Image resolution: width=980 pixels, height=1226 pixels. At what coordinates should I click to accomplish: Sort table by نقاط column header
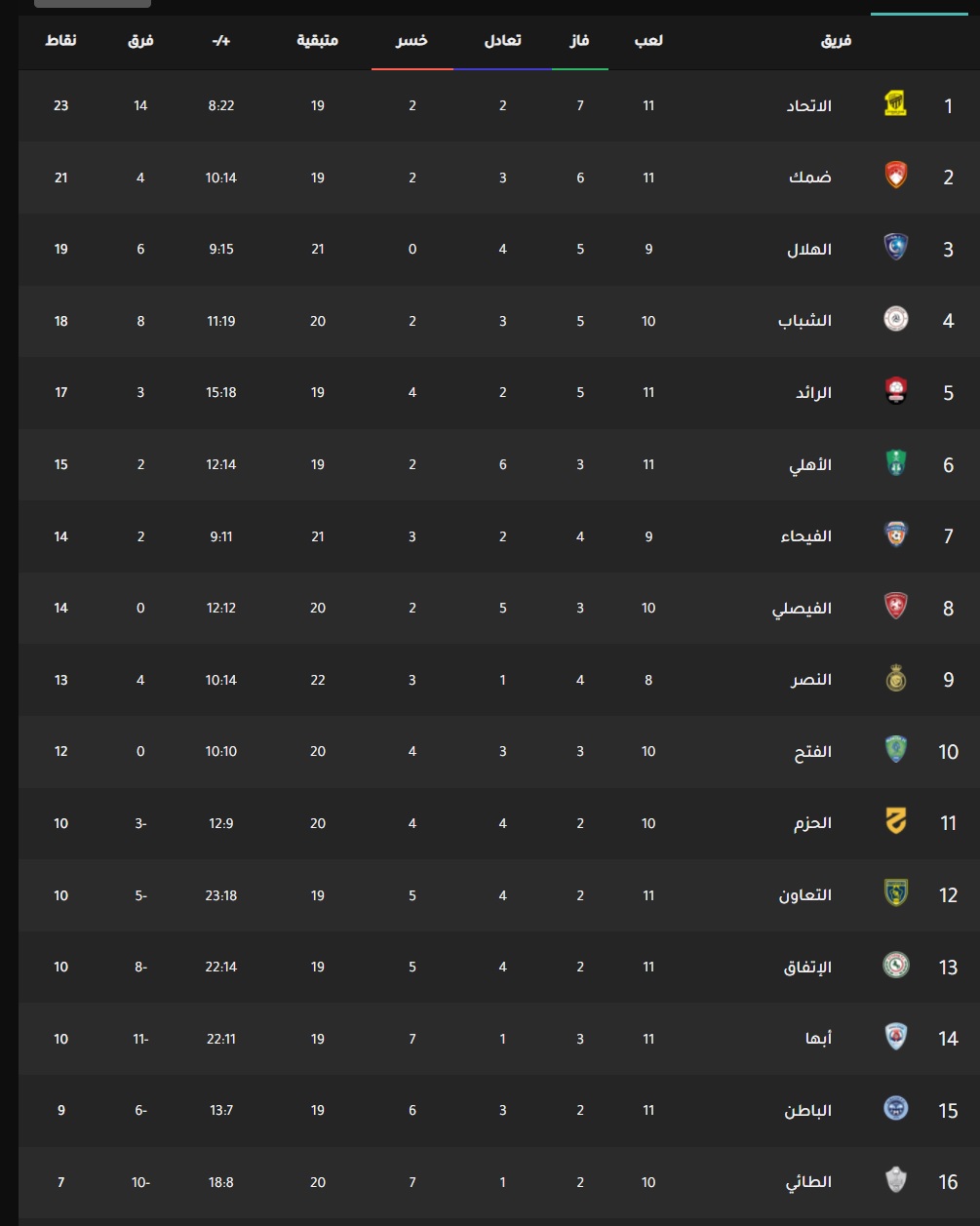point(61,40)
